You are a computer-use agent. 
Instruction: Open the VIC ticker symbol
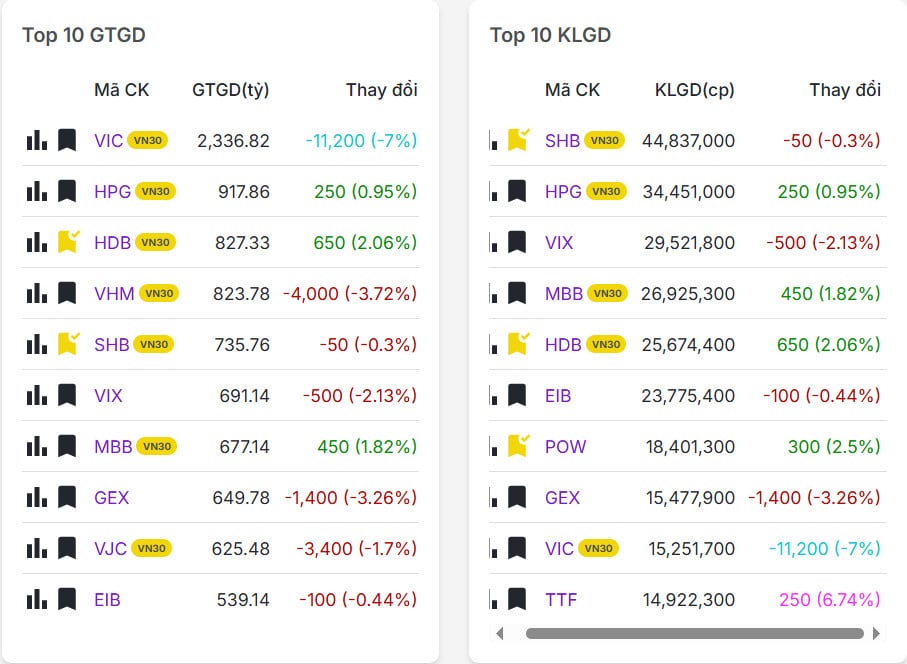(x=109, y=141)
